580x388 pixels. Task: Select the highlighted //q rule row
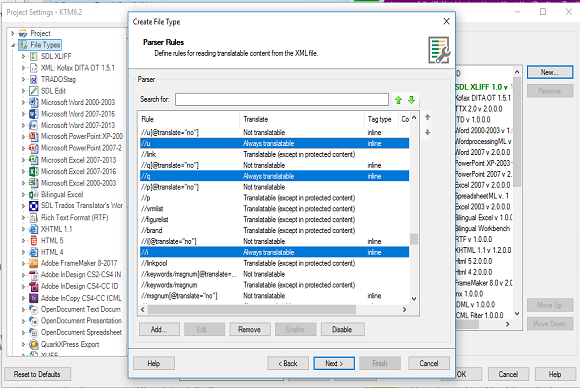tap(274, 176)
